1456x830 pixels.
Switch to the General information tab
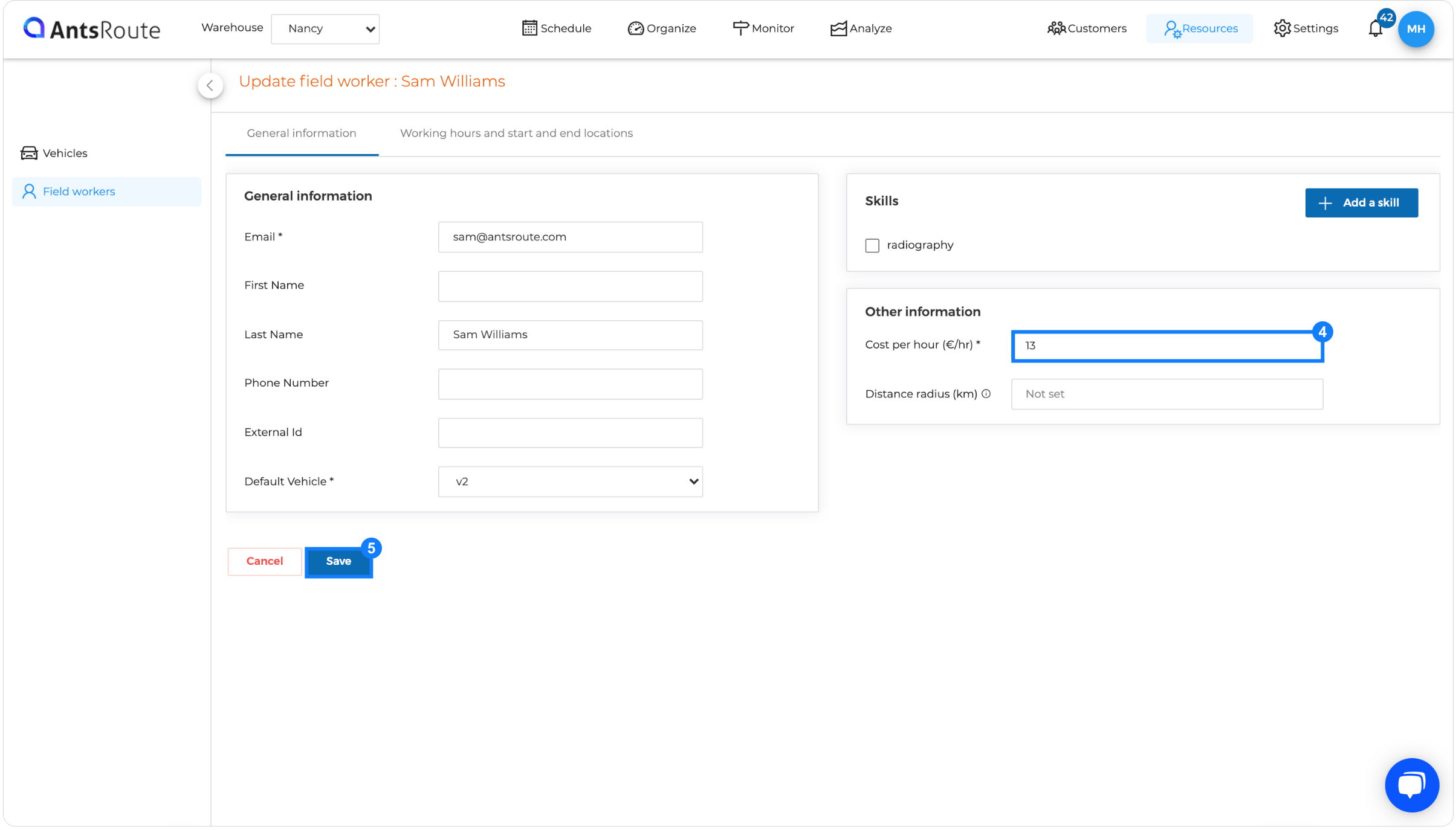pyautogui.click(x=302, y=133)
